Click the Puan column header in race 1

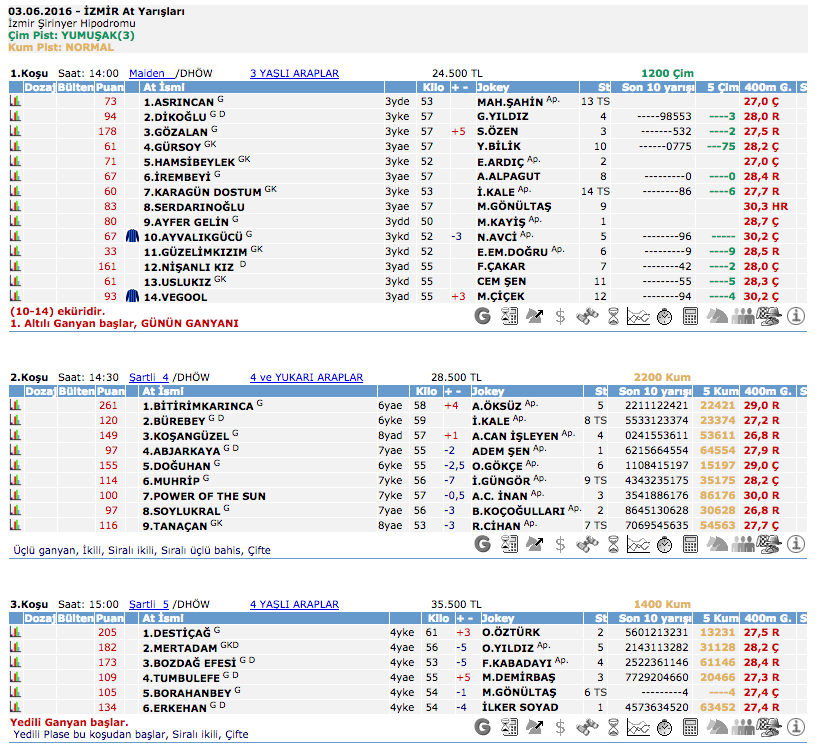tap(110, 87)
